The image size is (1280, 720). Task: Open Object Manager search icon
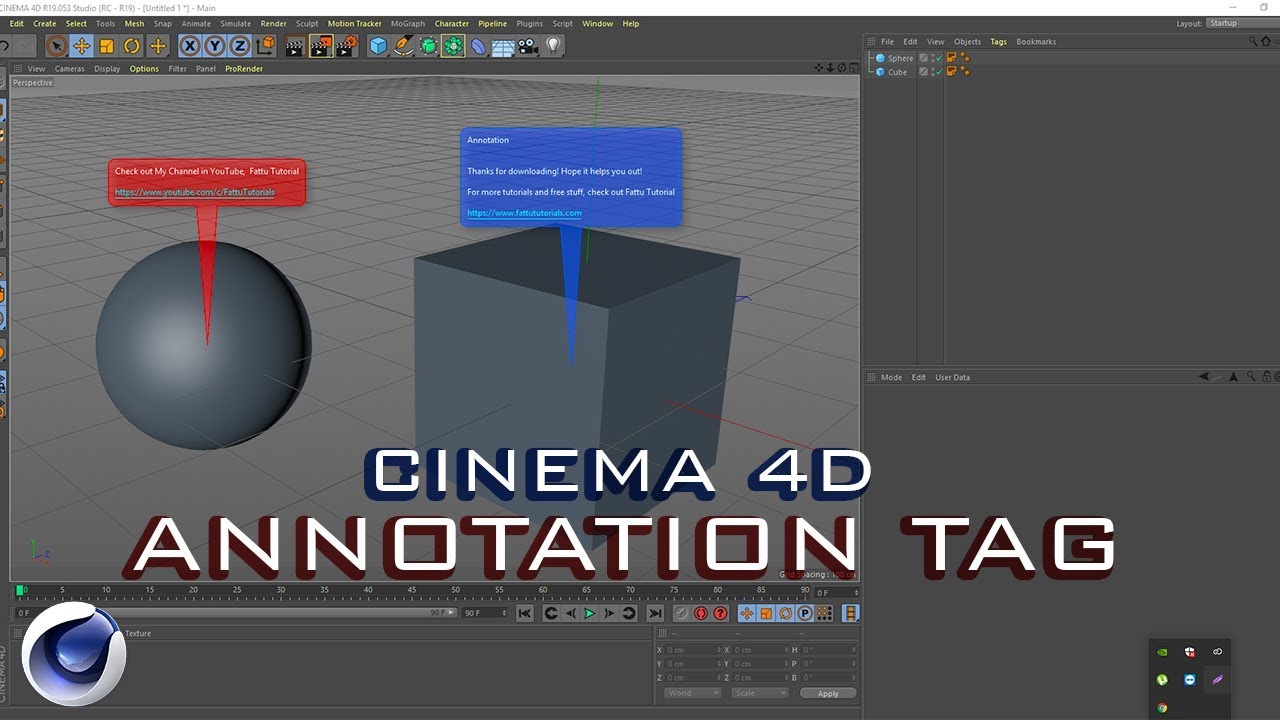point(1253,42)
